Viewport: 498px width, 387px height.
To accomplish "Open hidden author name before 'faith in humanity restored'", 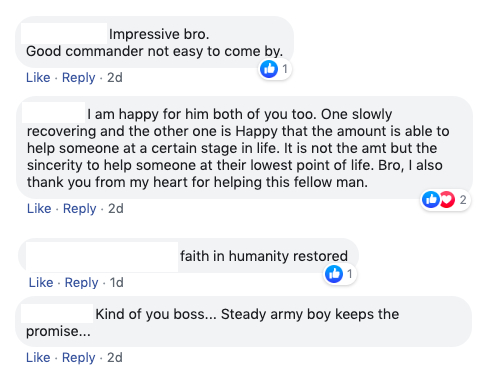I will click(102, 256).
